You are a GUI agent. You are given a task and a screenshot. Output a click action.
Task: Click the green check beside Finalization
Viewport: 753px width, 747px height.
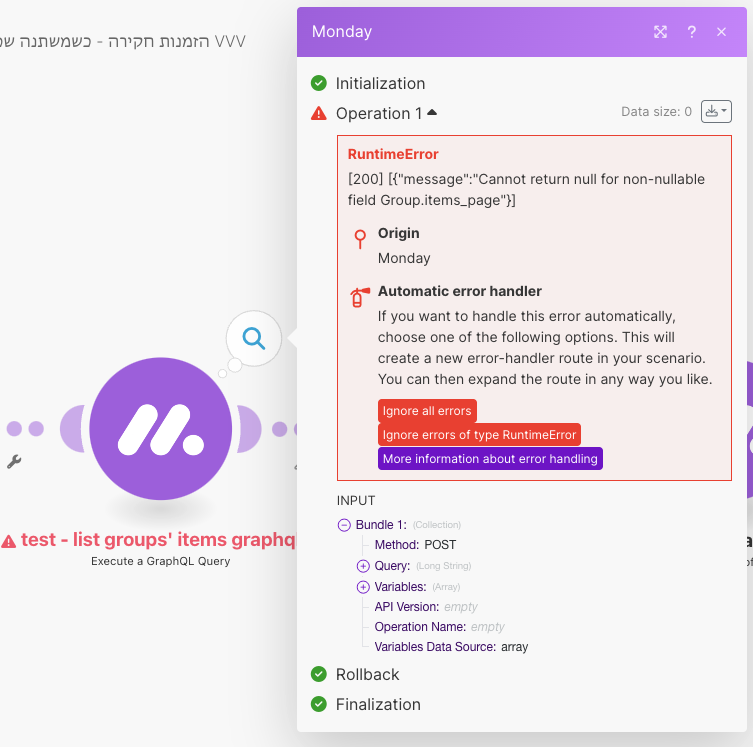pos(319,704)
